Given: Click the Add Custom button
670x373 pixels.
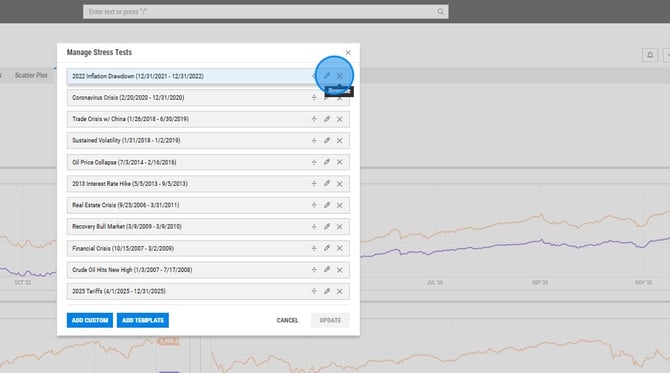Looking at the screenshot, I should point(90,320).
